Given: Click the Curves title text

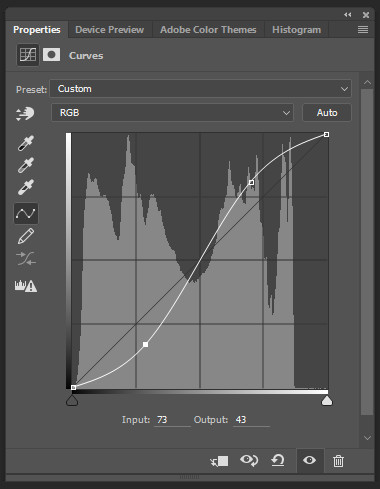Looking at the screenshot, I should point(86,56).
